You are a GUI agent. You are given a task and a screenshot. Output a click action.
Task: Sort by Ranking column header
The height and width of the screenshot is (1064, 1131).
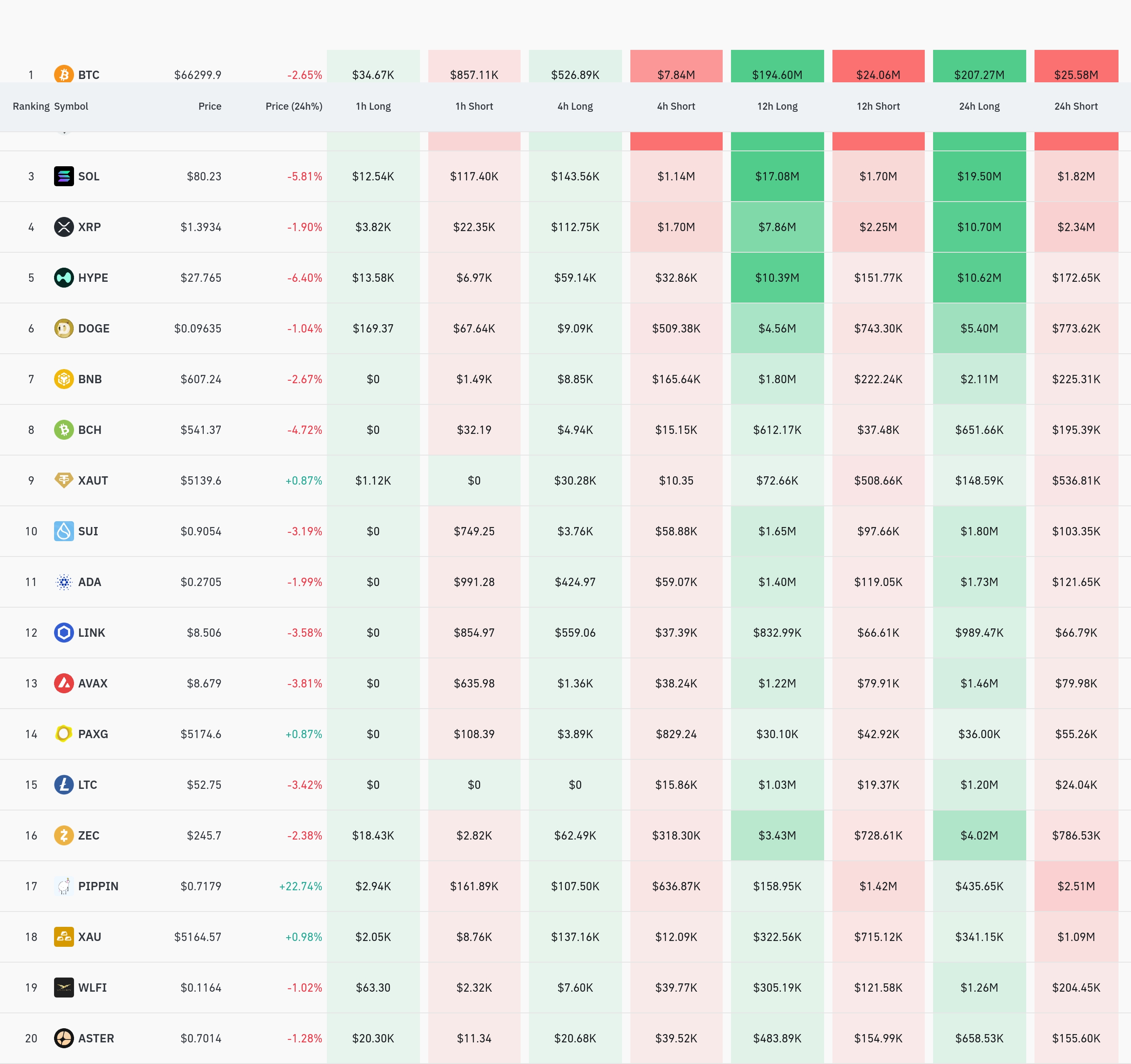click(x=31, y=106)
